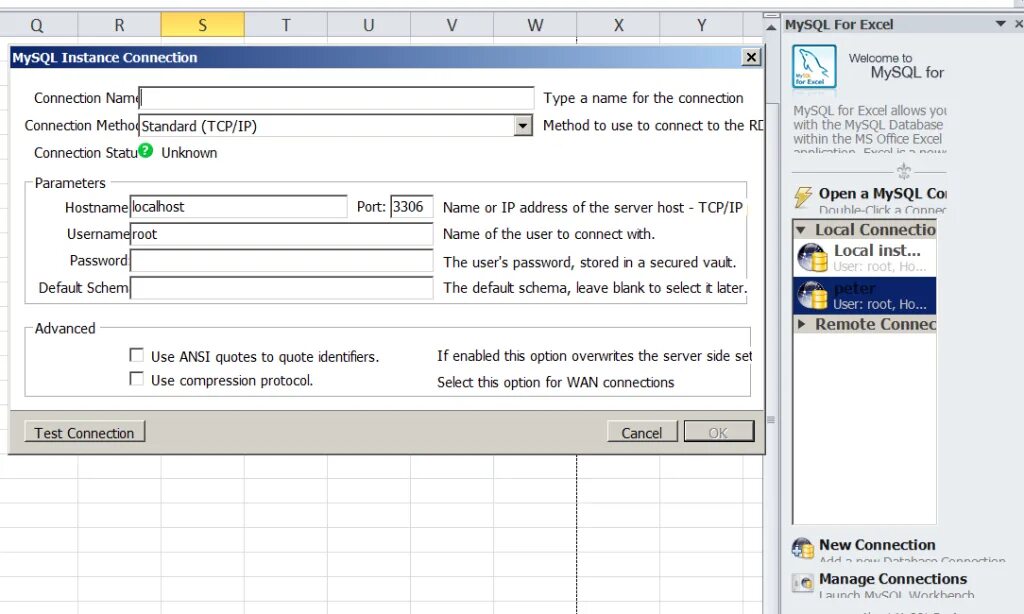This screenshot has width=1024, height=614.
Task: Select column Y header in Excel
Action: 701,25
